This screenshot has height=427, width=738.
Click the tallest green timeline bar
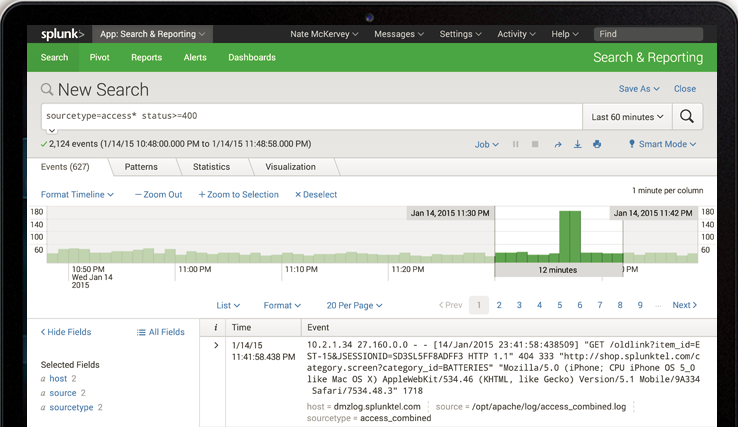click(570, 238)
